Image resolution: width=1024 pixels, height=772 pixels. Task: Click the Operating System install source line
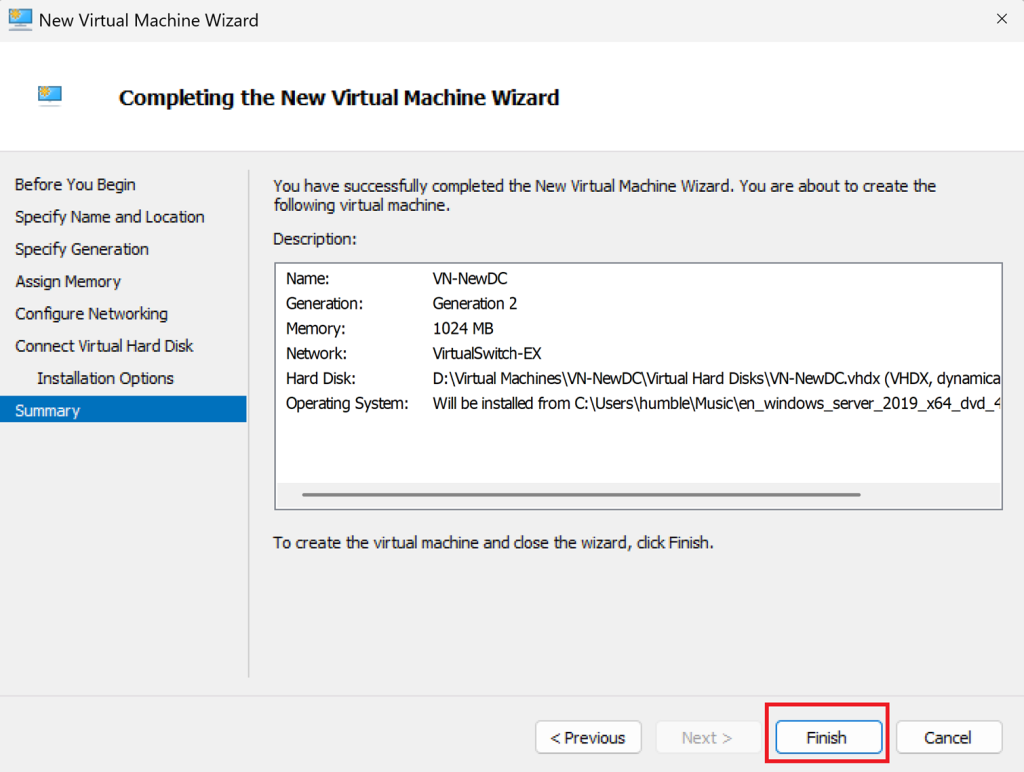[715, 403]
